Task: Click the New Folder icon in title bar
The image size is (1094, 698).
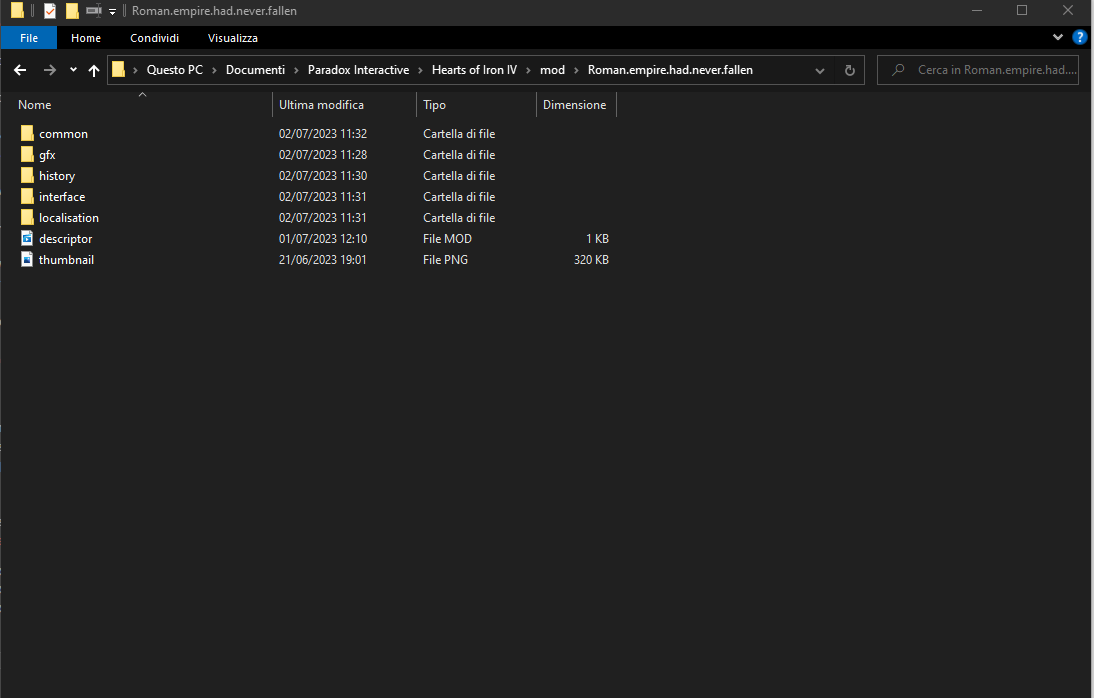Action: [72, 11]
